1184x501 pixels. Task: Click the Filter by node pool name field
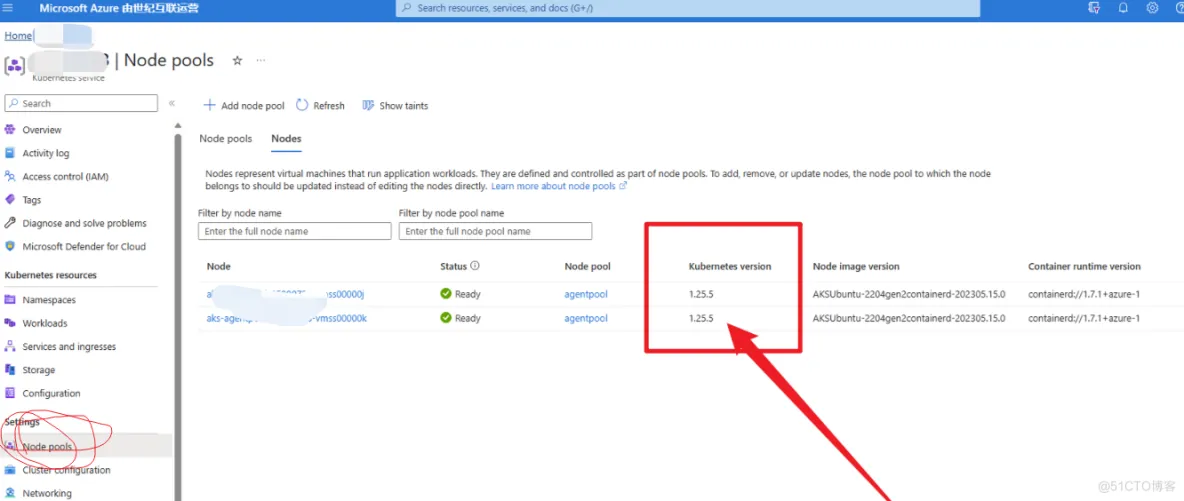pyautogui.click(x=495, y=231)
